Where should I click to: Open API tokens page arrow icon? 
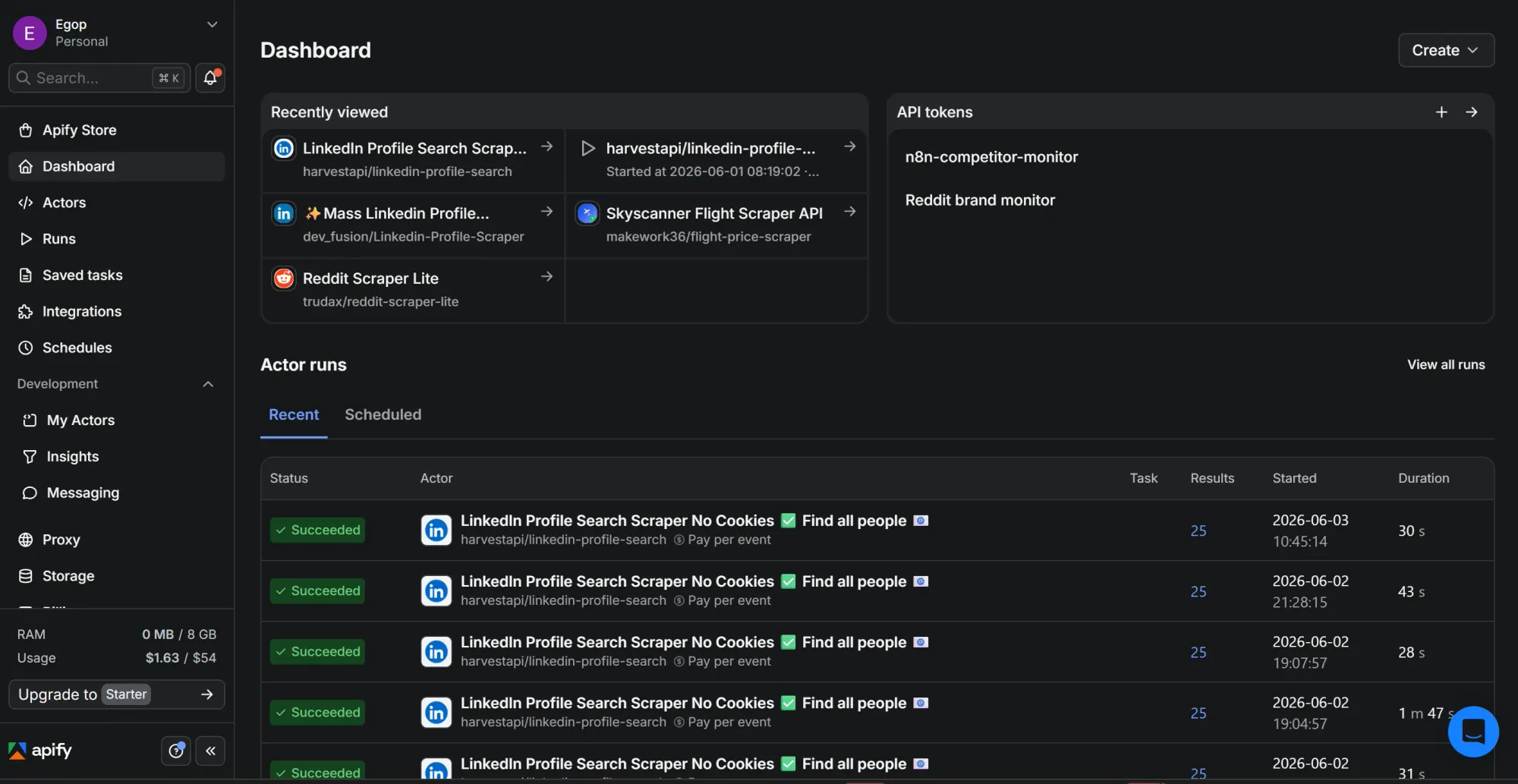click(x=1472, y=112)
